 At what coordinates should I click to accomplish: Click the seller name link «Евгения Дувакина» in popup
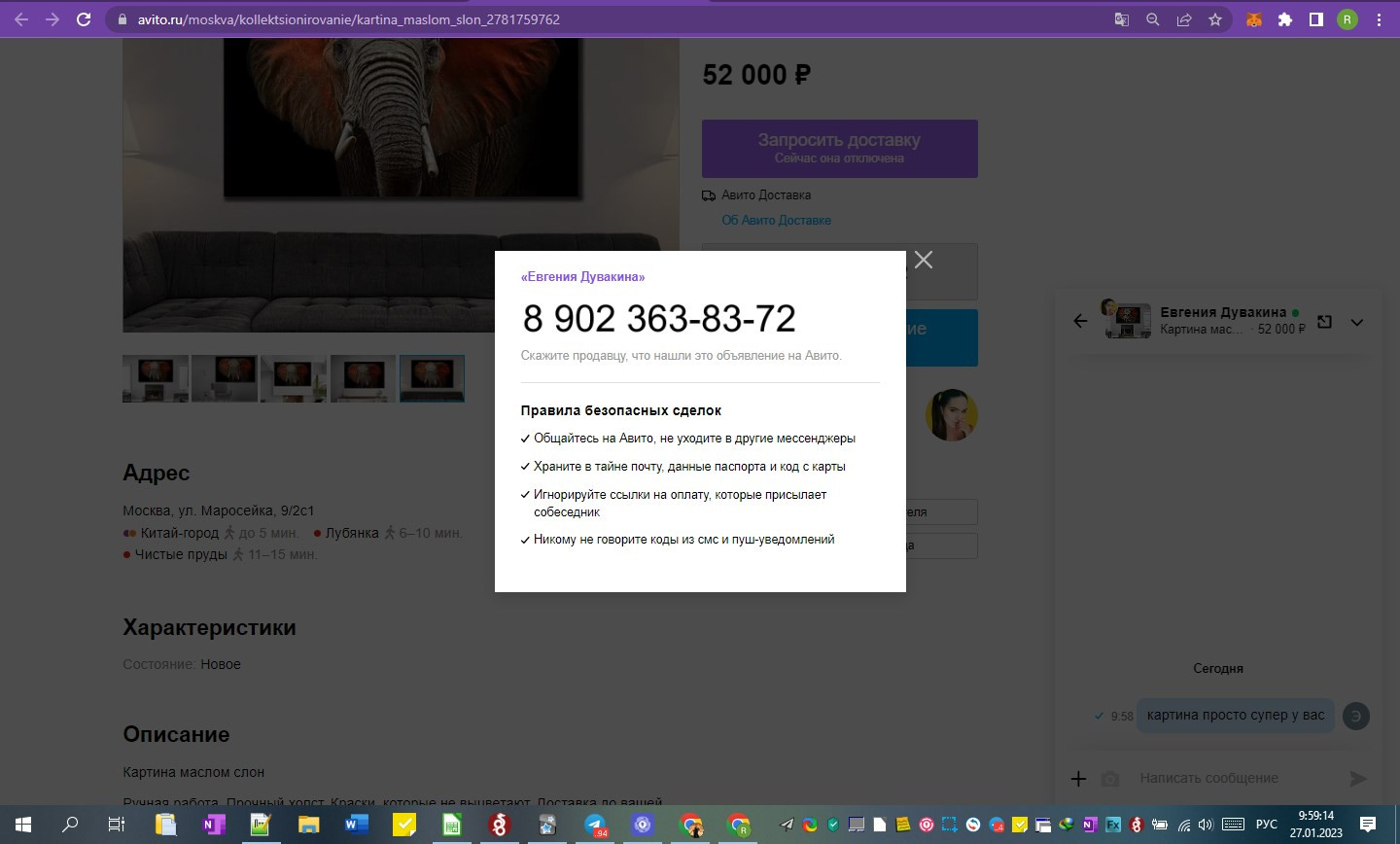pos(582,277)
